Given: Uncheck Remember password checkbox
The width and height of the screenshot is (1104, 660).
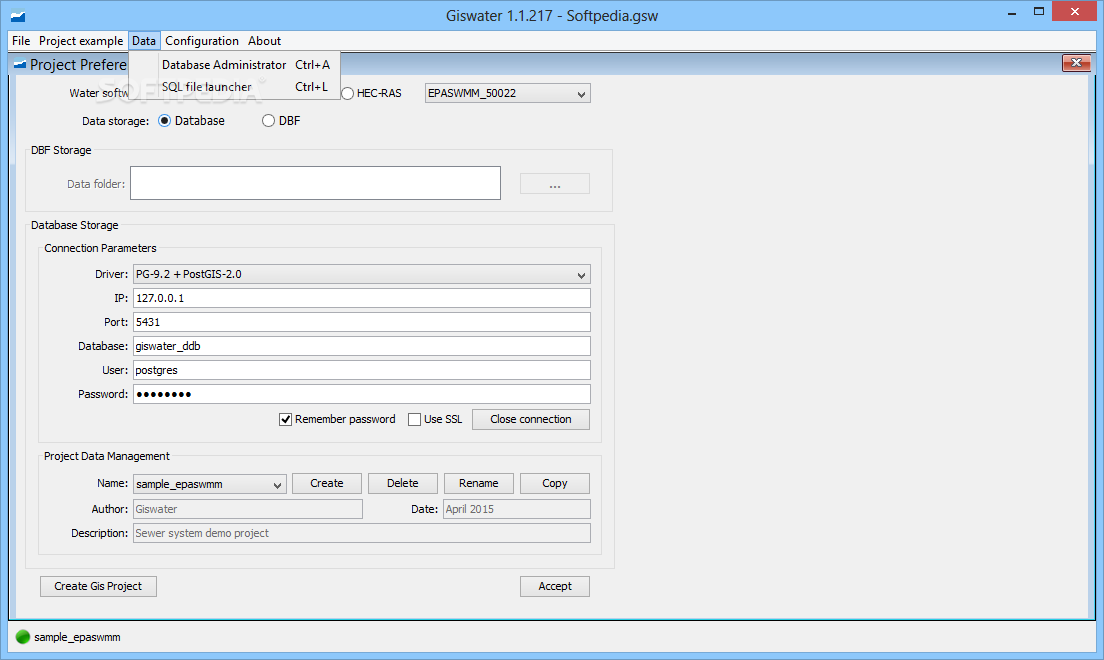Looking at the screenshot, I should pyautogui.click(x=285, y=419).
